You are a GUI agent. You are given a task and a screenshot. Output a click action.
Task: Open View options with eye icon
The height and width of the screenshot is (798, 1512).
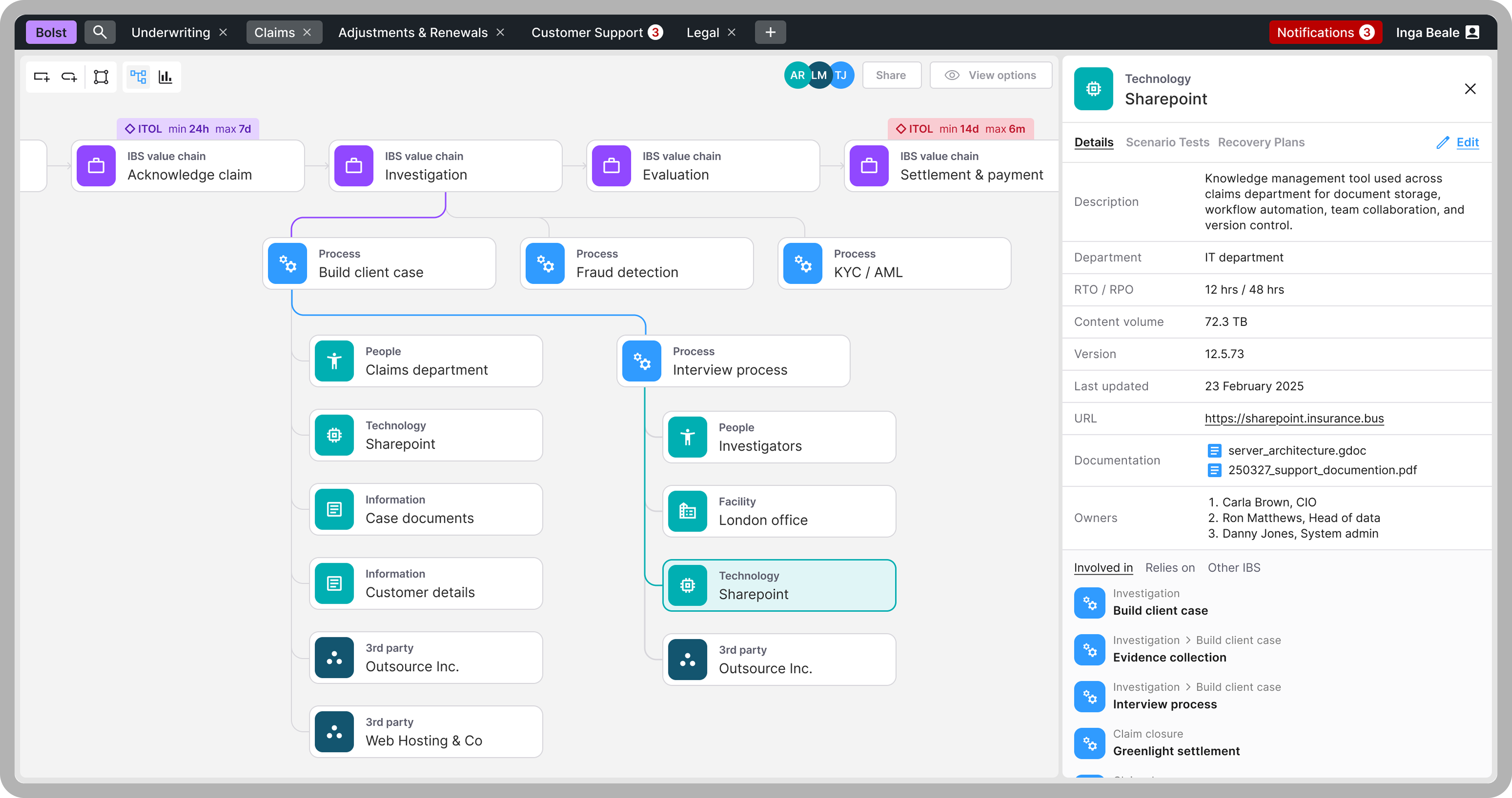click(991, 75)
